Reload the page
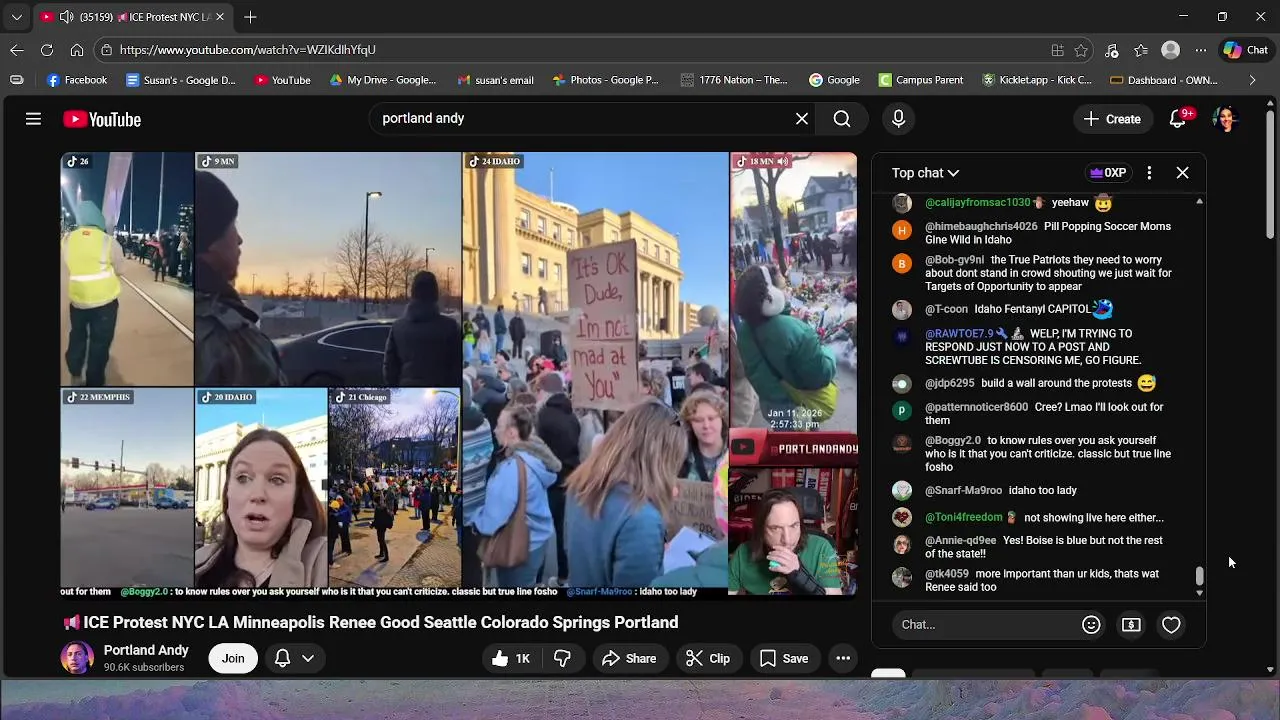 (x=47, y=50)
